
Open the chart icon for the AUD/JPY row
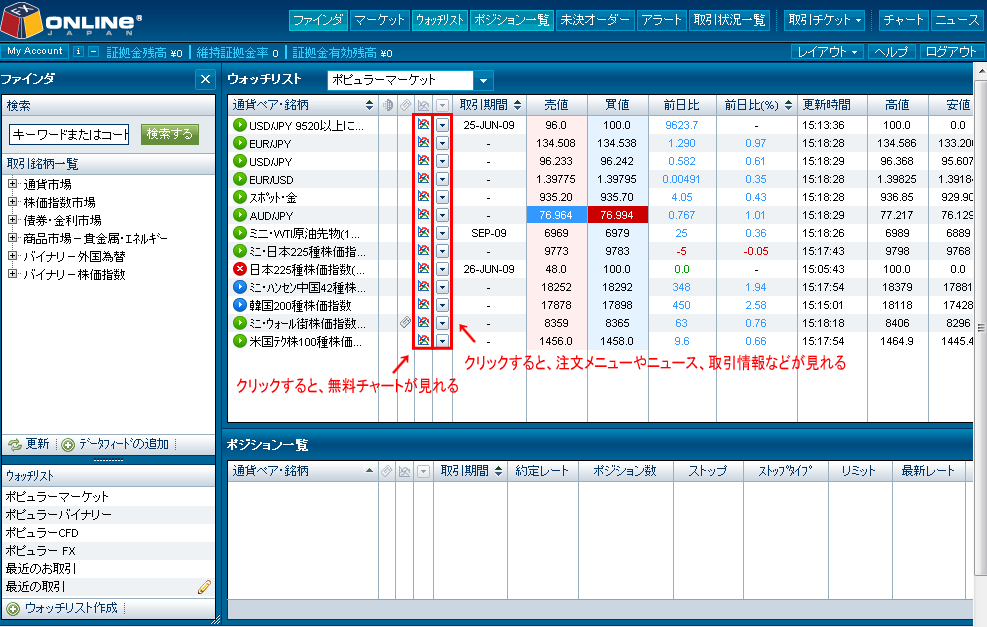[424, 215]
